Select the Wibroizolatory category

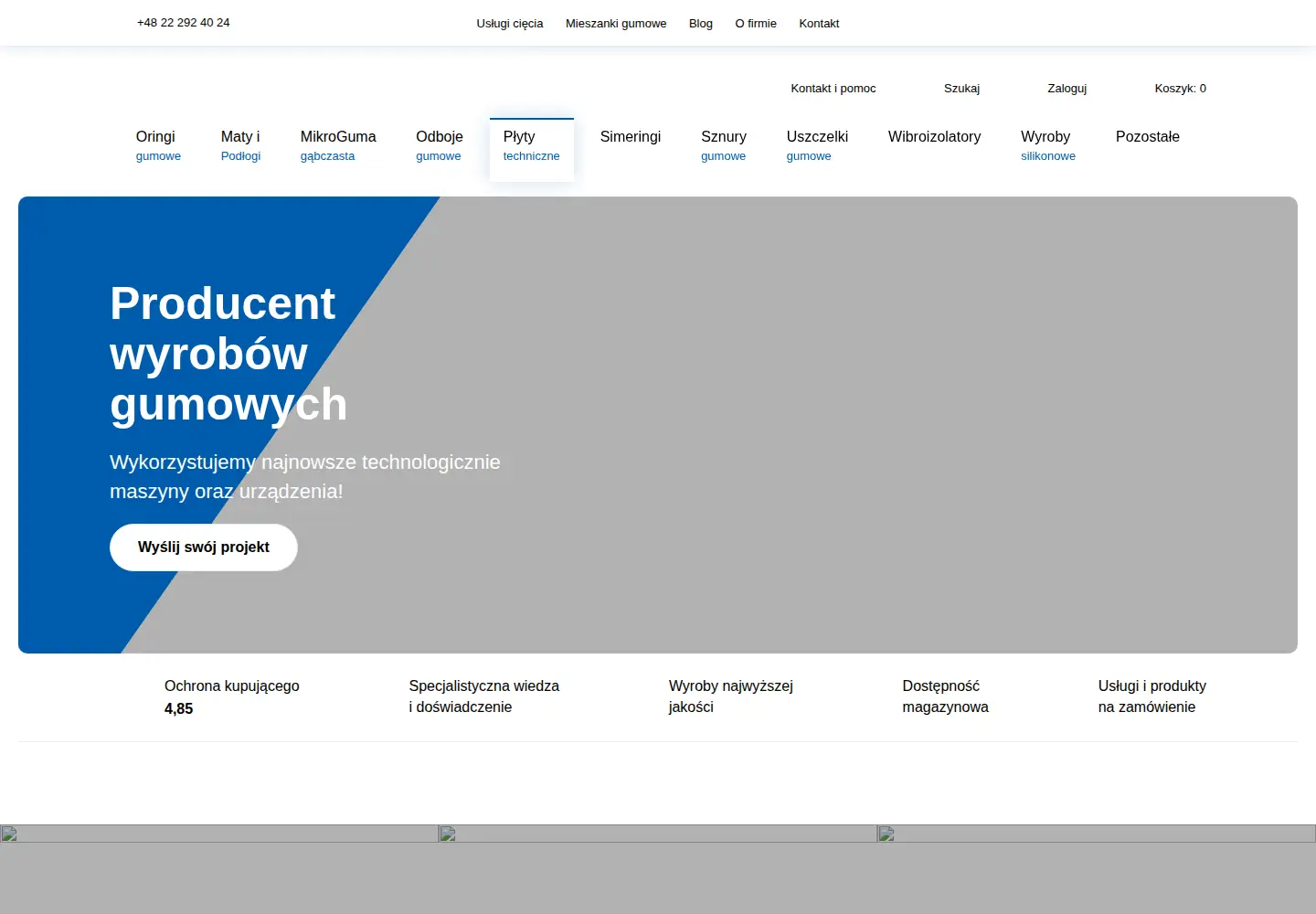(x=934, y=137)
